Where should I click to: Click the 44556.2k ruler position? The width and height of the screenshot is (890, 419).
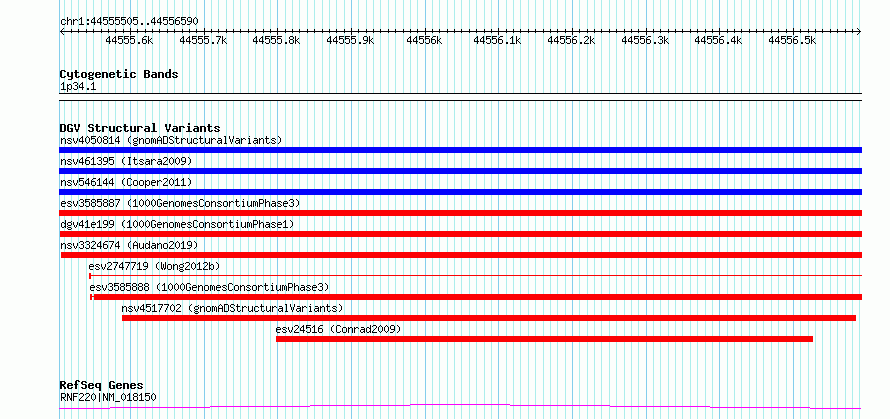click(572, 40)
